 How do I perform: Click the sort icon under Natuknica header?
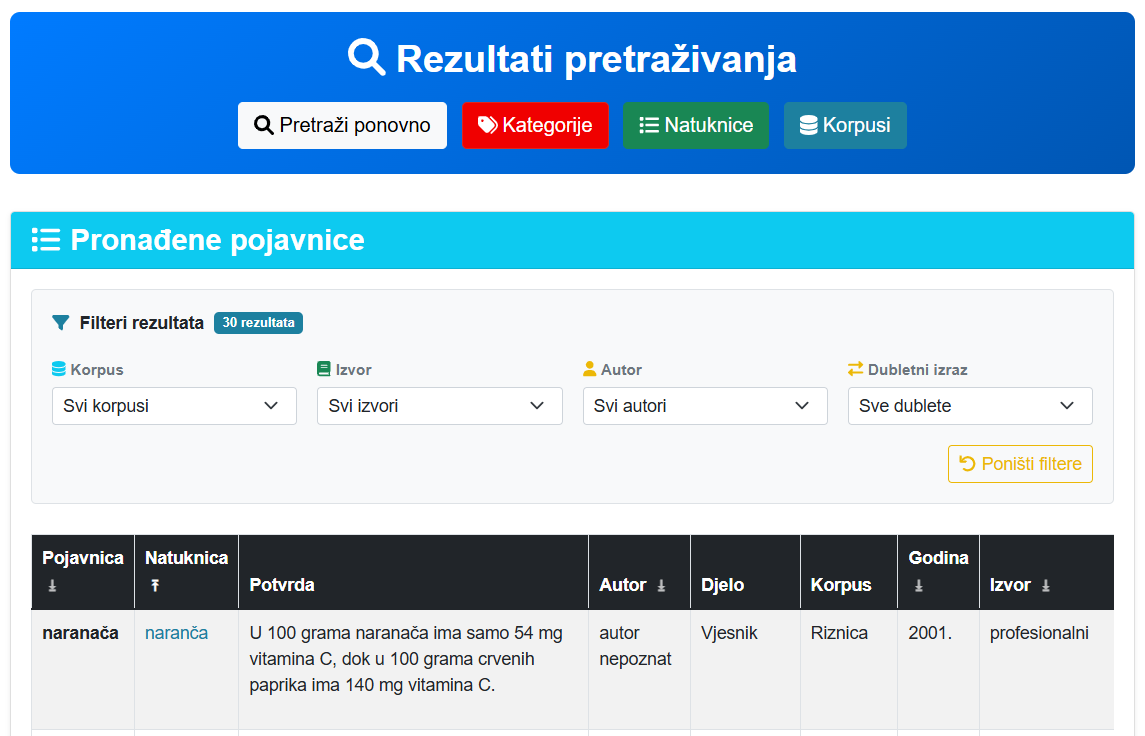[x=155, y=586]
